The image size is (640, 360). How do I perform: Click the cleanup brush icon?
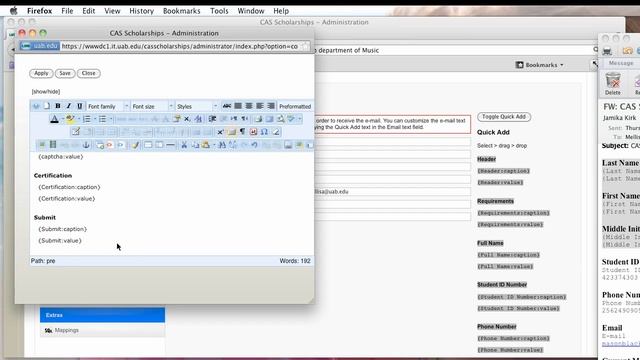(x=135, y=145)
